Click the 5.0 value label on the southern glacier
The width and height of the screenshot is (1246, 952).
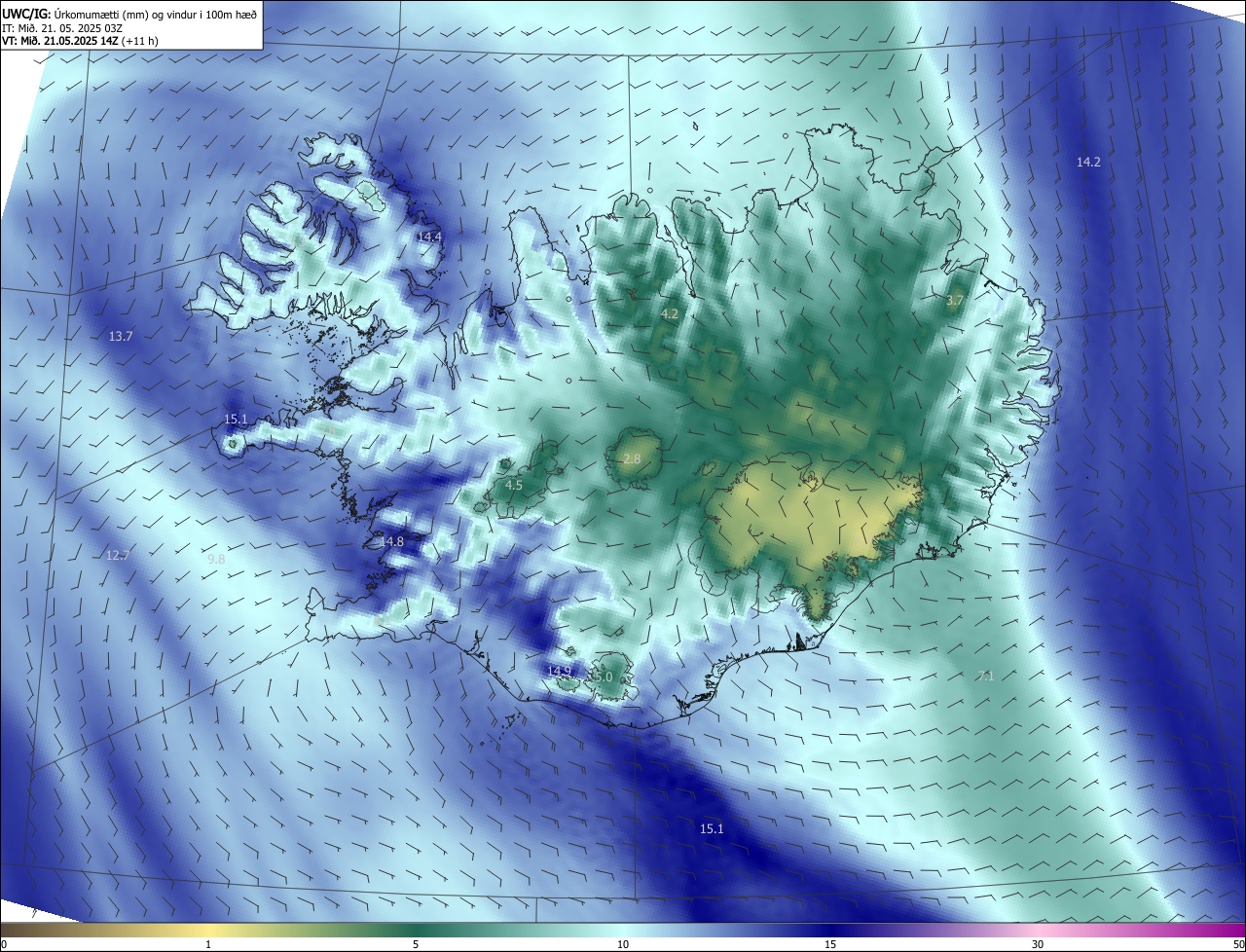[603, 677]
